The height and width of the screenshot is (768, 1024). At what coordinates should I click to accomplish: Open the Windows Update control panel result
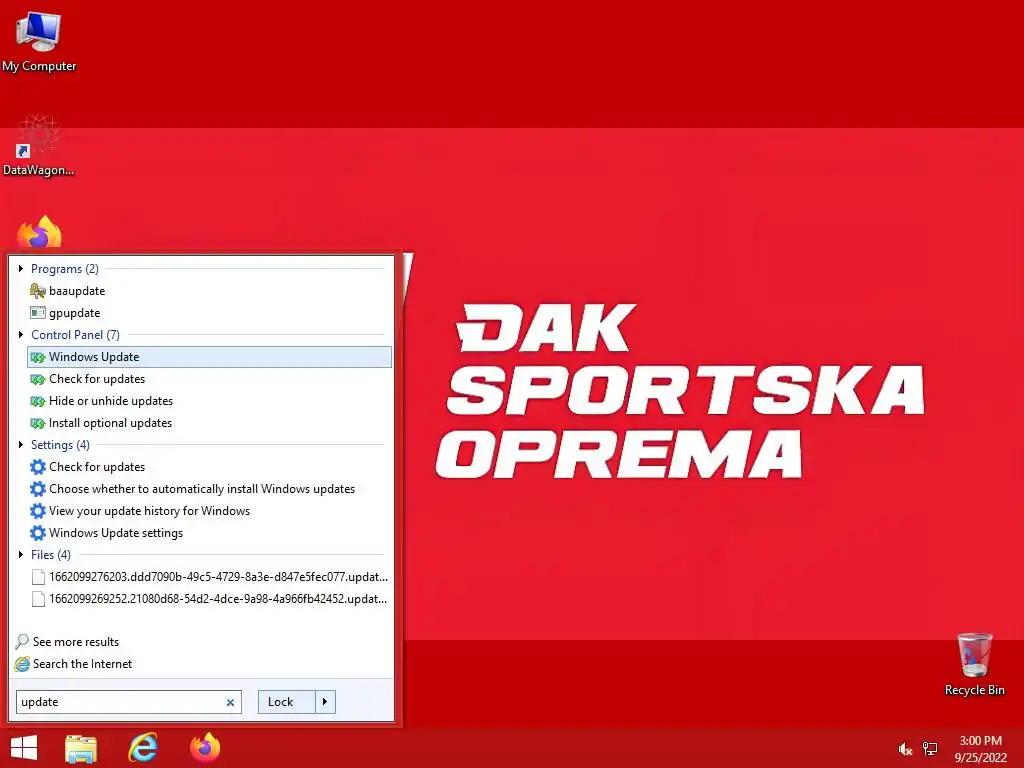click(x=209, y=357)
